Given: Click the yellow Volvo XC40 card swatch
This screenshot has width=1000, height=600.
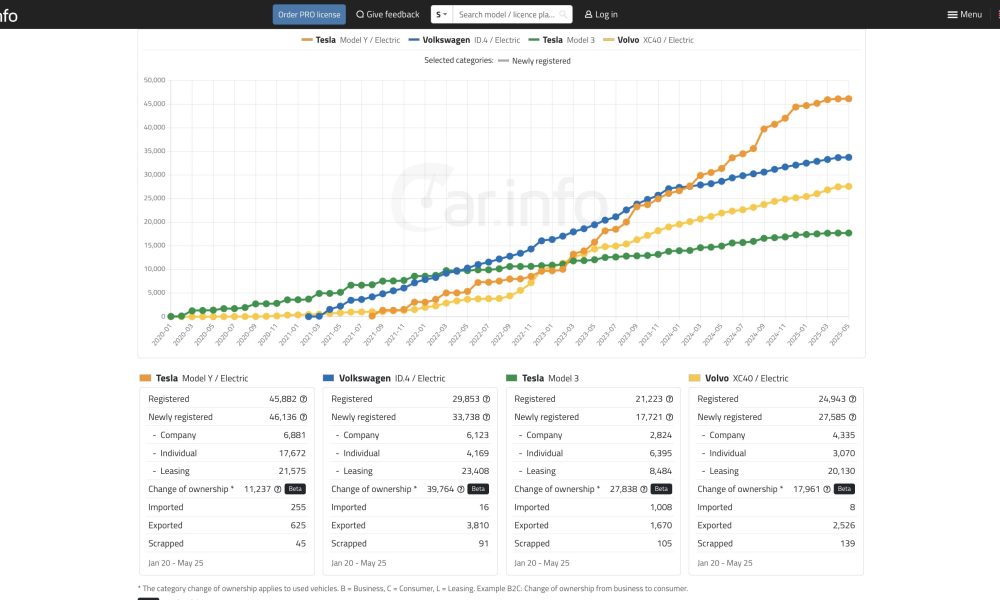Looking at the screenshot, I should (x=695, y=378).
